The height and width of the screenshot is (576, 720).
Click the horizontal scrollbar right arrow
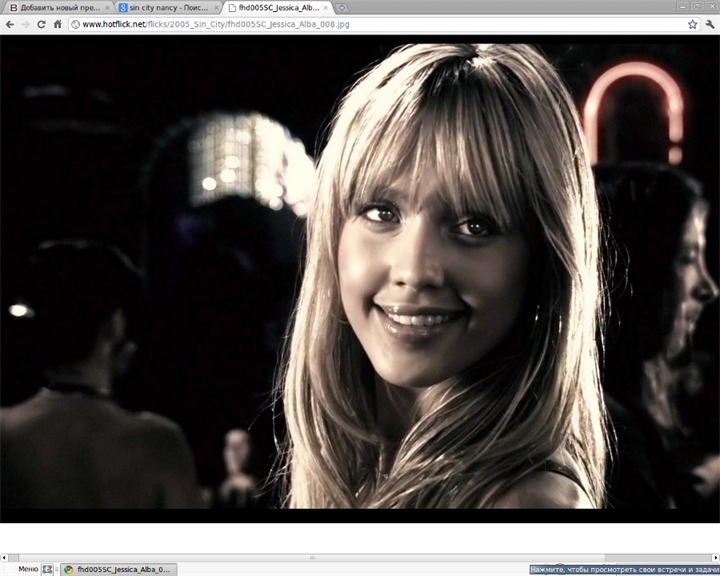[x=716, y=558]
